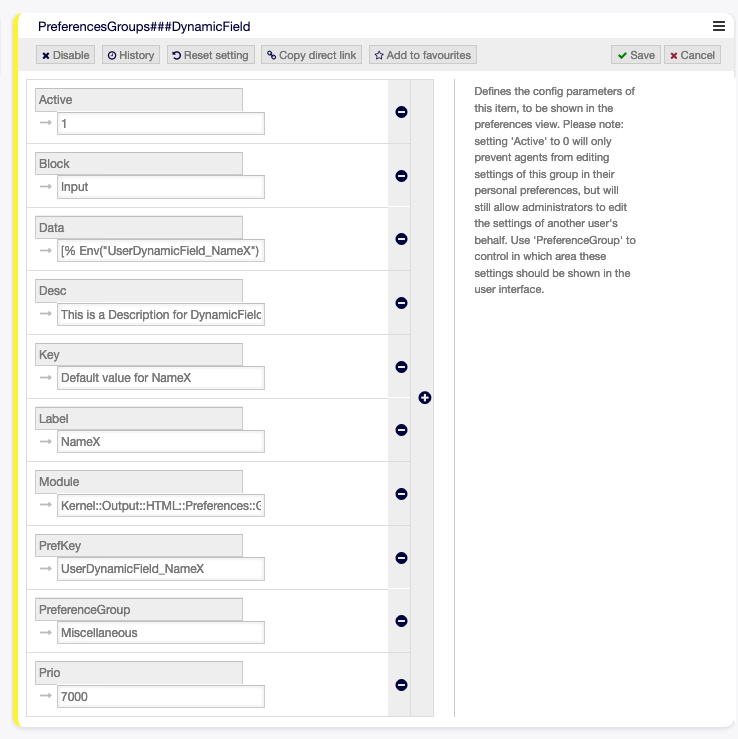
Task: Remove the Label entry with minus icon
Action: tap(401, 430)
